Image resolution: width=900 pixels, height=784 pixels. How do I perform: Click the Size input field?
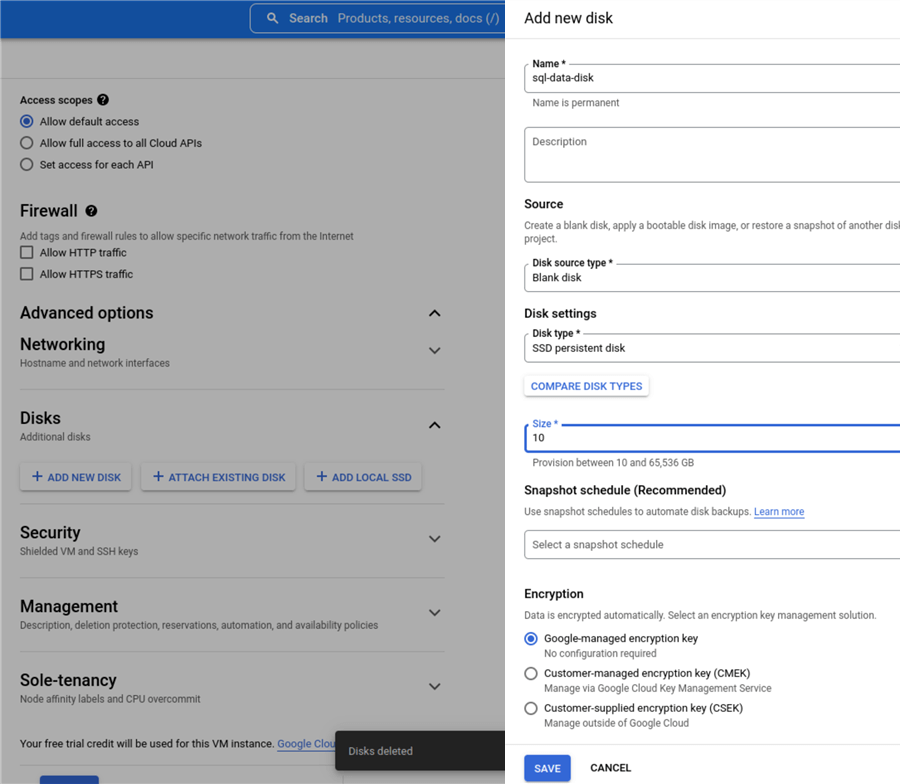point(712,438)
